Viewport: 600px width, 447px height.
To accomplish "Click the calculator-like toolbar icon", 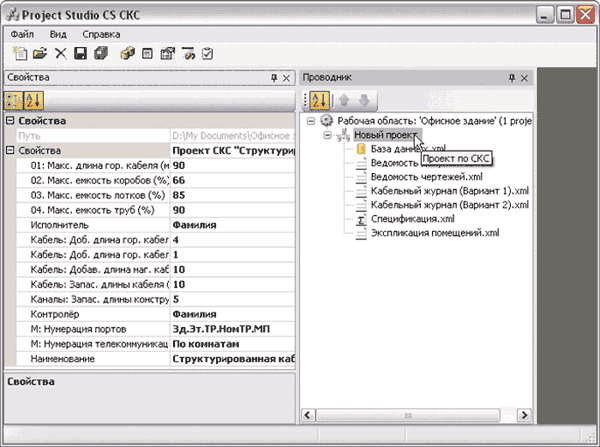I will click(x=147, y=54).
